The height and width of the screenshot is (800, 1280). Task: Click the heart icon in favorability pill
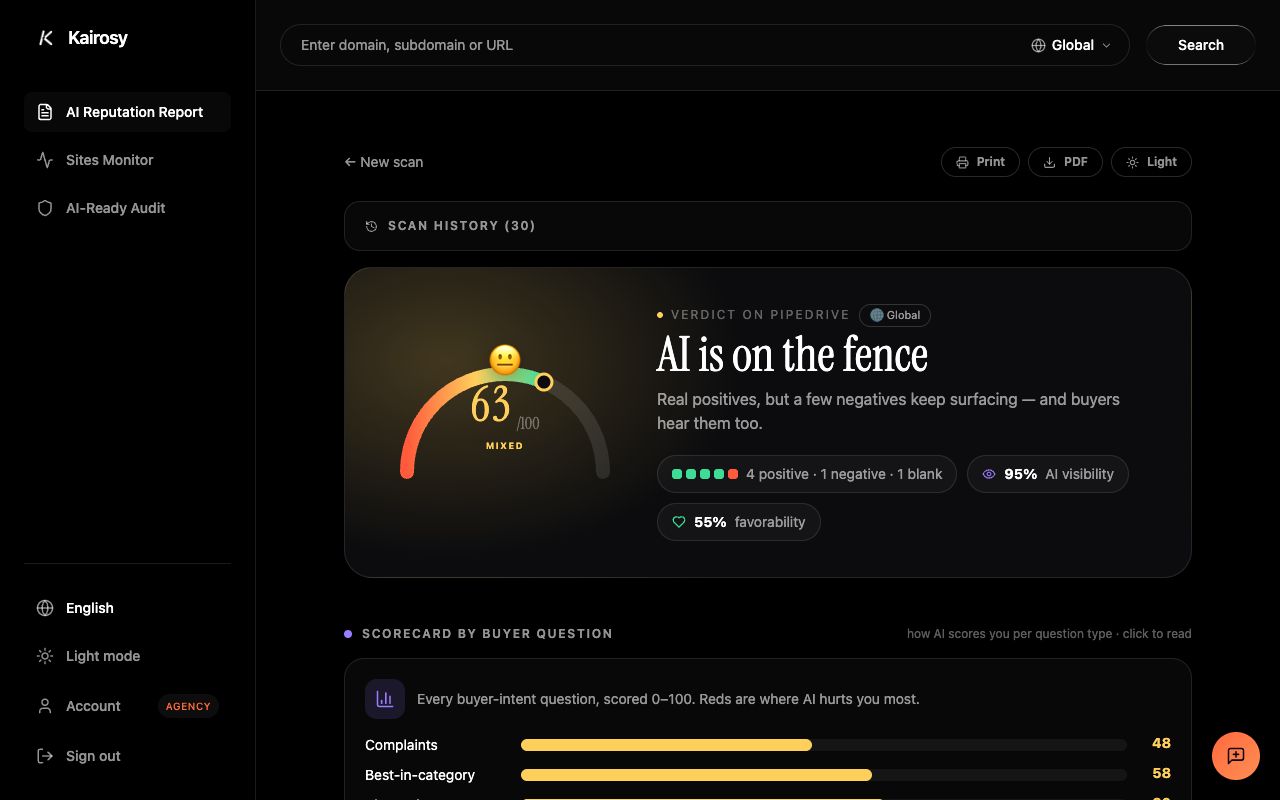pyautogui.click(x=679, y=522)
